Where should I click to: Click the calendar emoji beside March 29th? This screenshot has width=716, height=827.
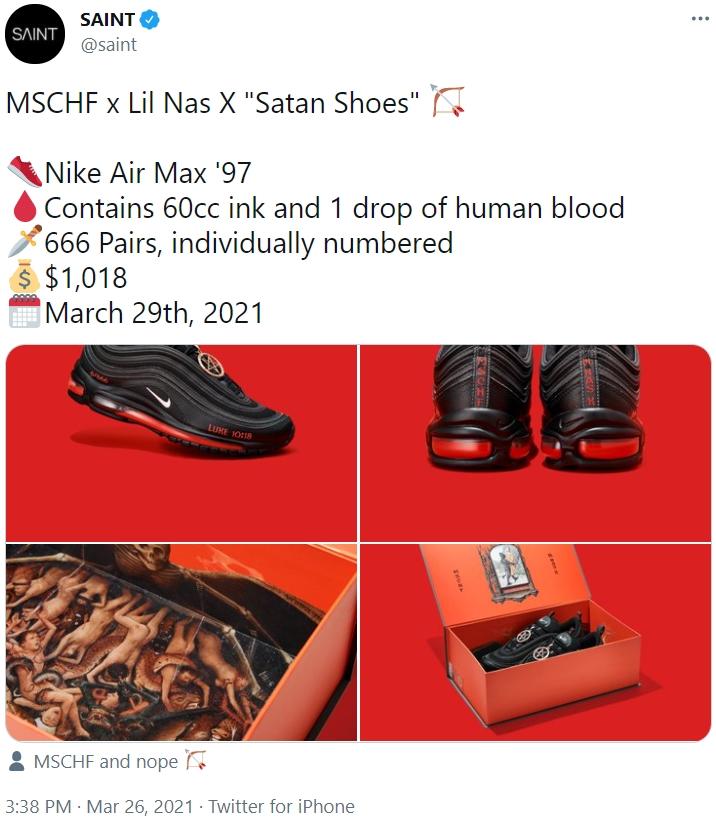tap(24, 312)
